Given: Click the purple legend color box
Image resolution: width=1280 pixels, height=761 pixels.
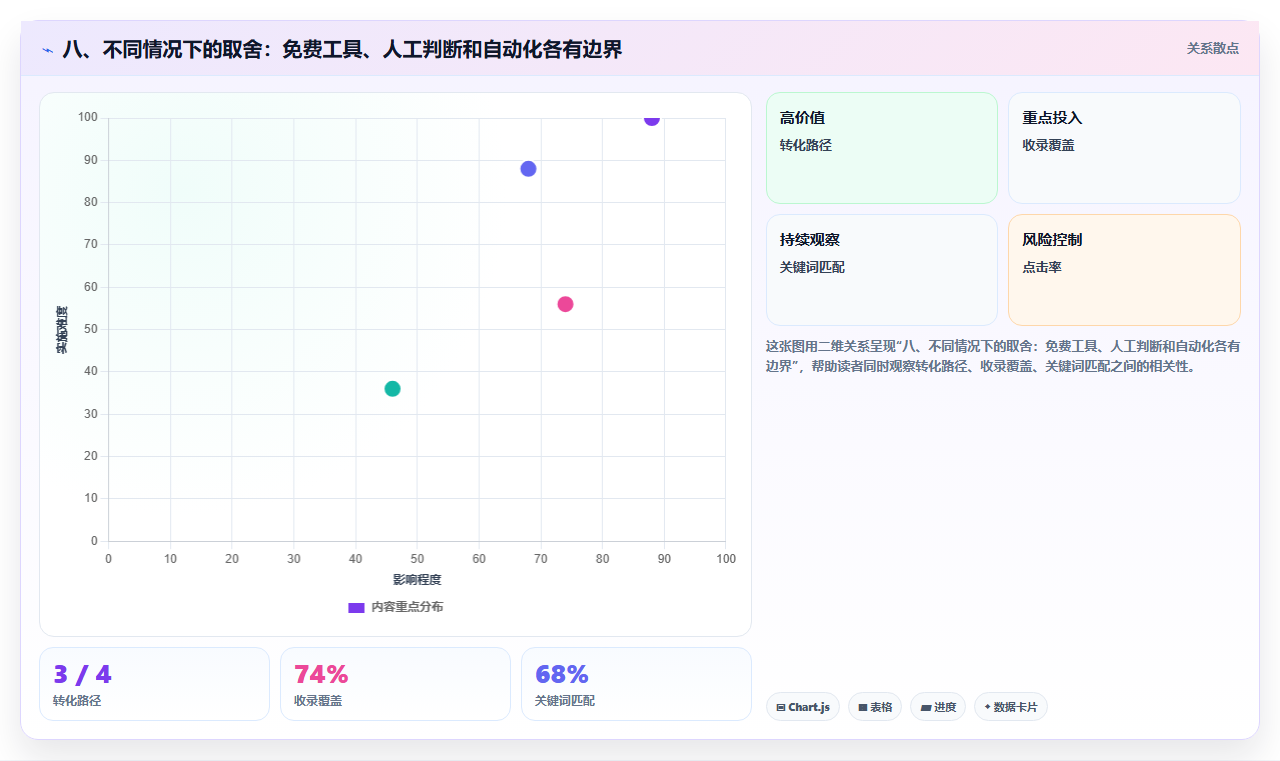Looking at the screenshot, I should pos(356,607).
